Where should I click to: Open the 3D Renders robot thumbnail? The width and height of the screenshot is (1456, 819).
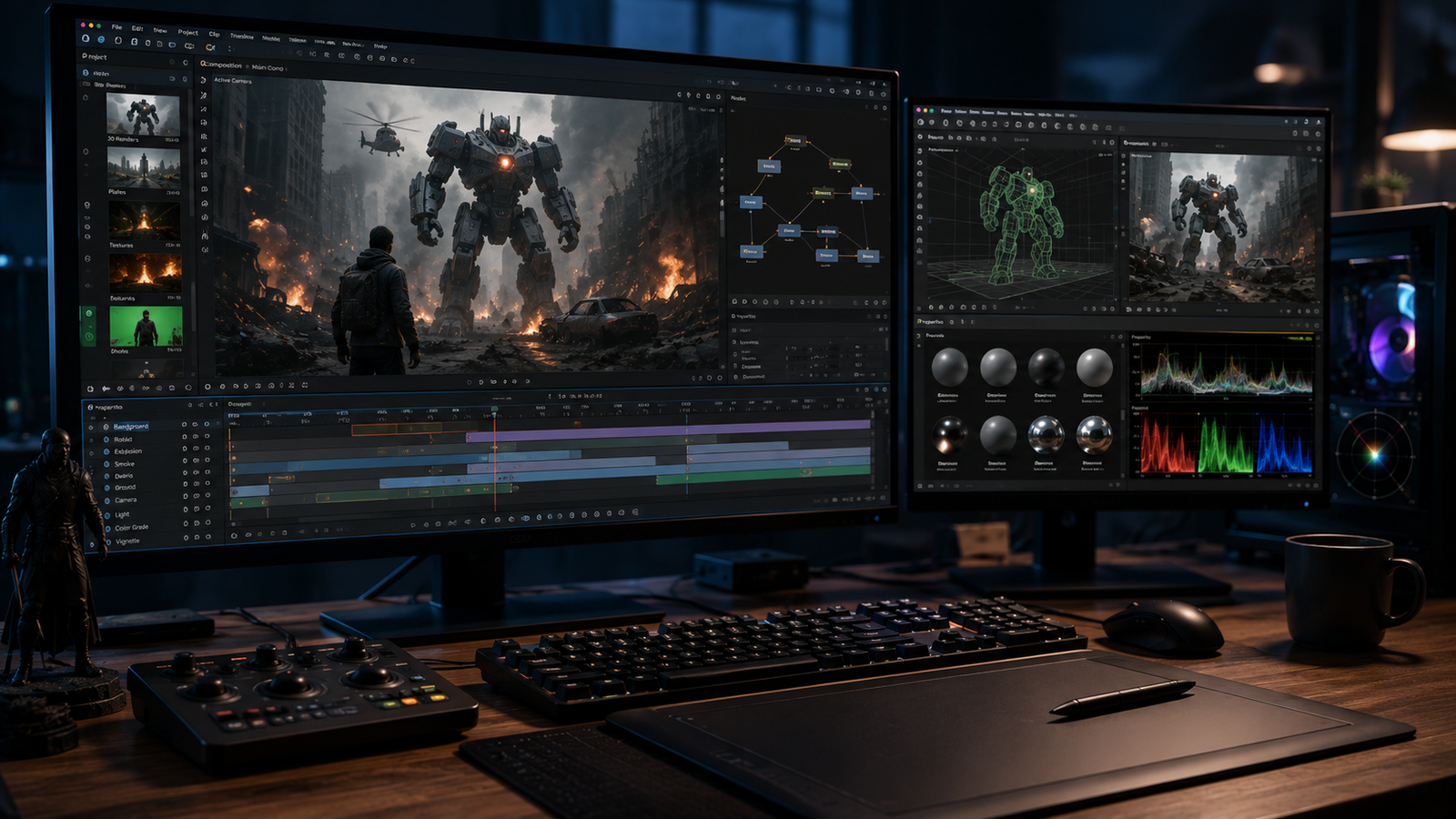point(143,114)
